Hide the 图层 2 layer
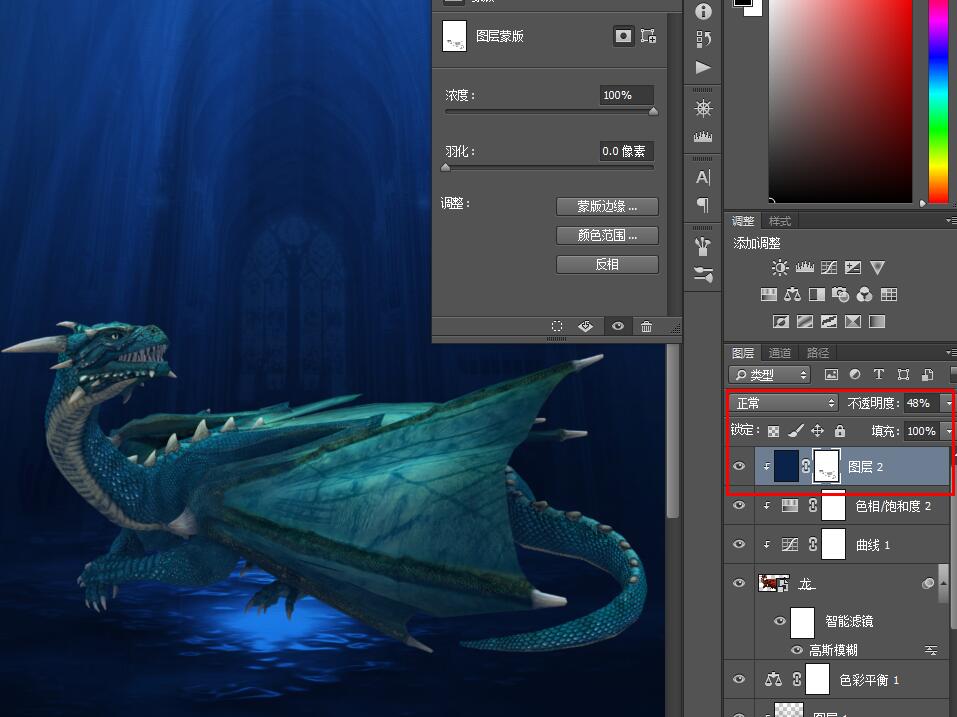The height and width of the screenshot is (717, 957). [x=739, y=466]
